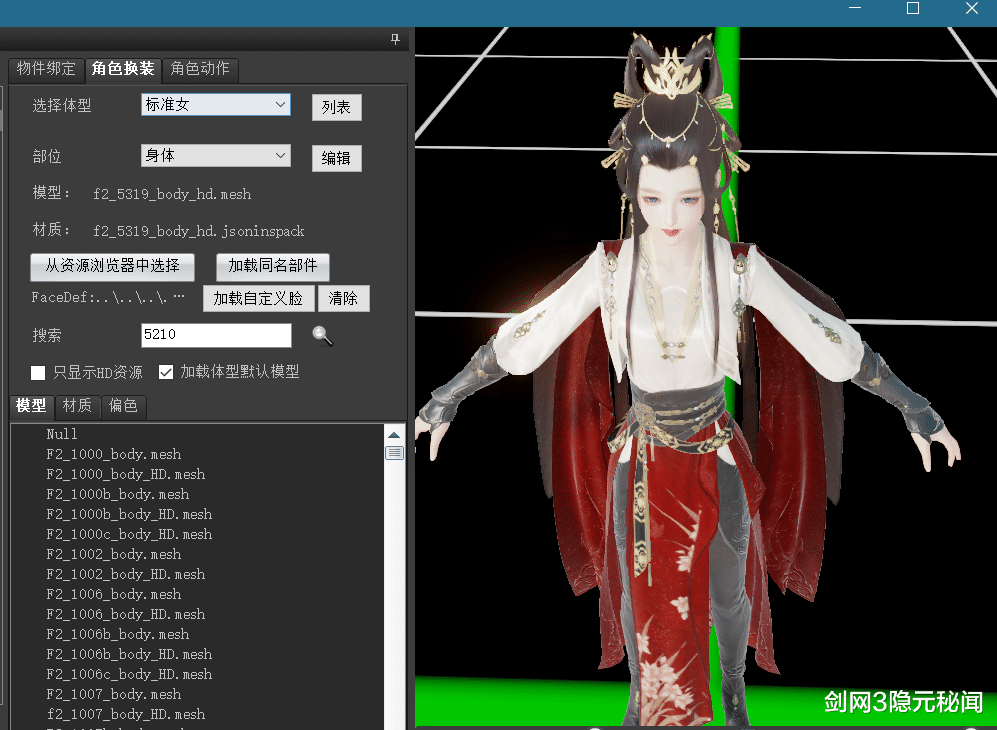997x730 pixels.
Task: Click the scrollbar up arrow
Action: pos(394,436)
